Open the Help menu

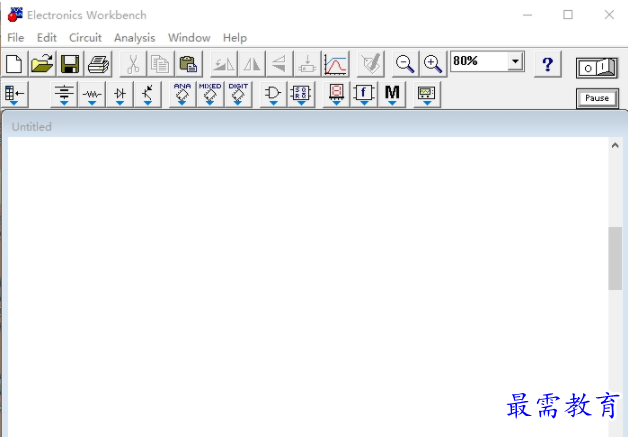235,38
